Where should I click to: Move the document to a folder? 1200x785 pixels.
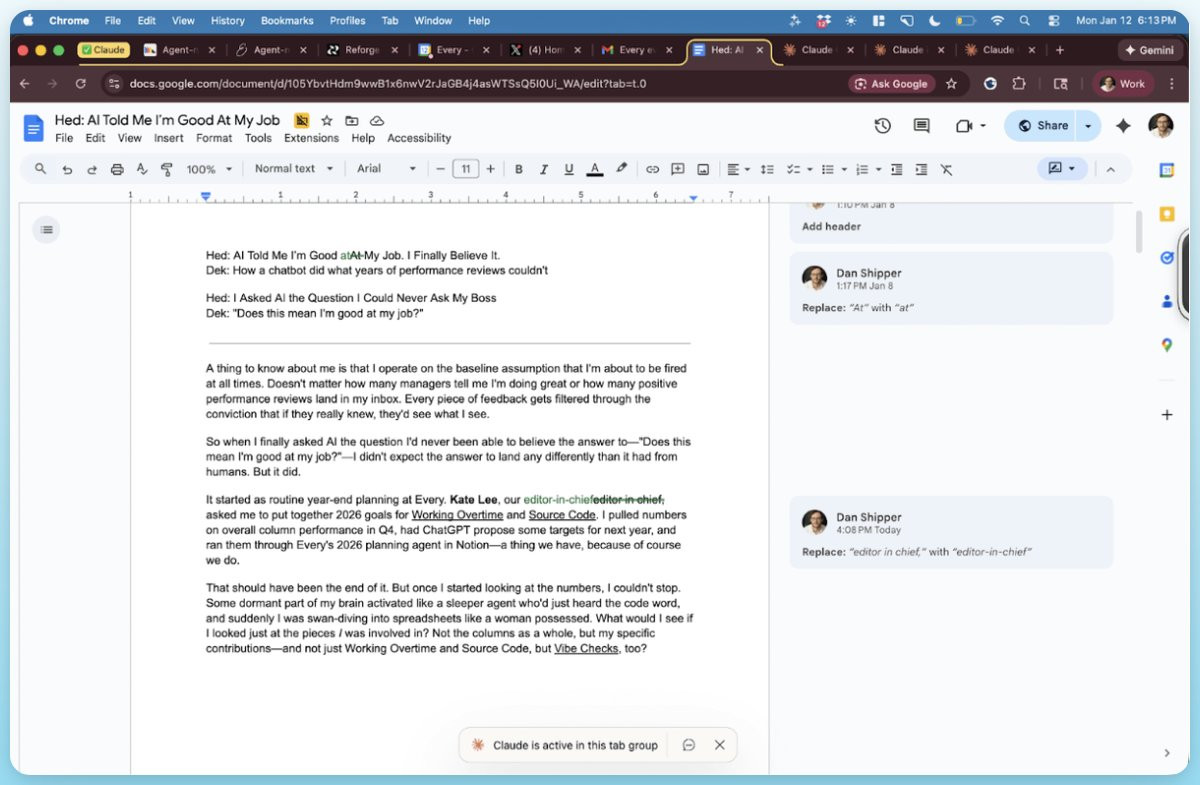(x=351, y=121)
